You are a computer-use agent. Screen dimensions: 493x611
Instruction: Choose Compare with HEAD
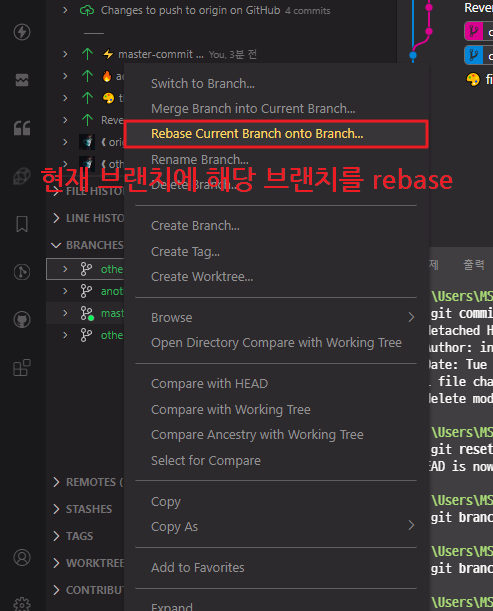click(276, 384)
